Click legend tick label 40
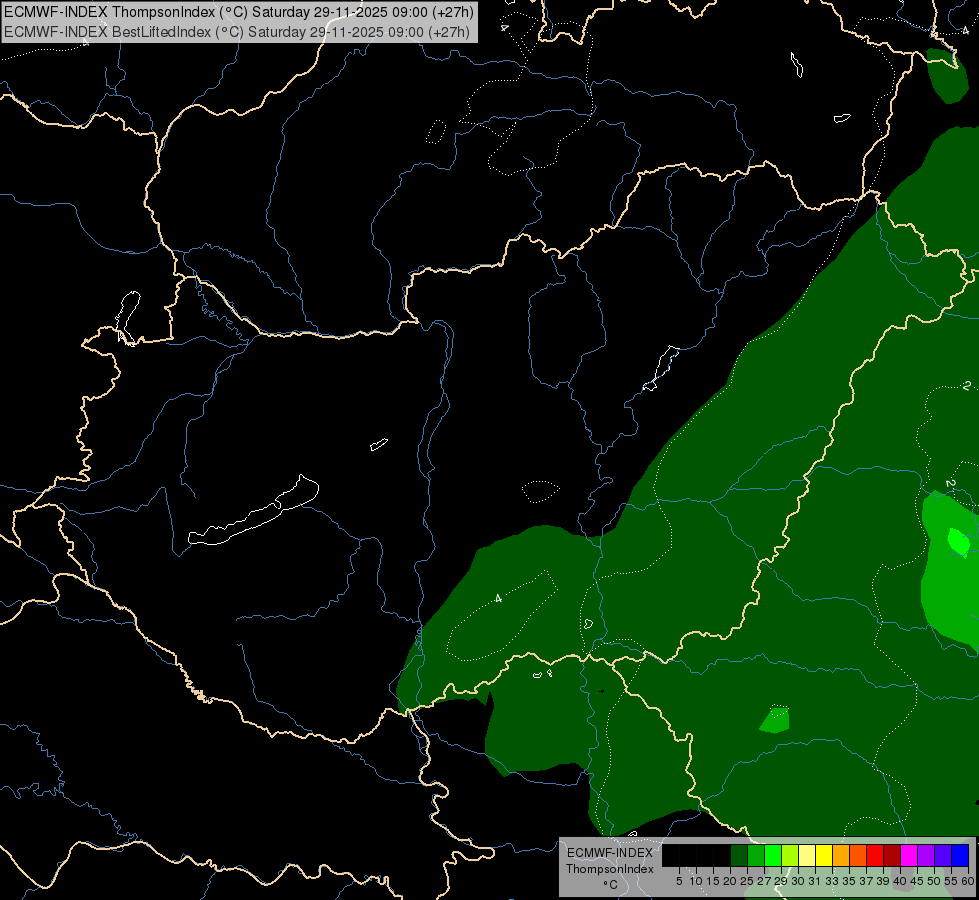Screen dimensions: 979x900 [900, 881]
